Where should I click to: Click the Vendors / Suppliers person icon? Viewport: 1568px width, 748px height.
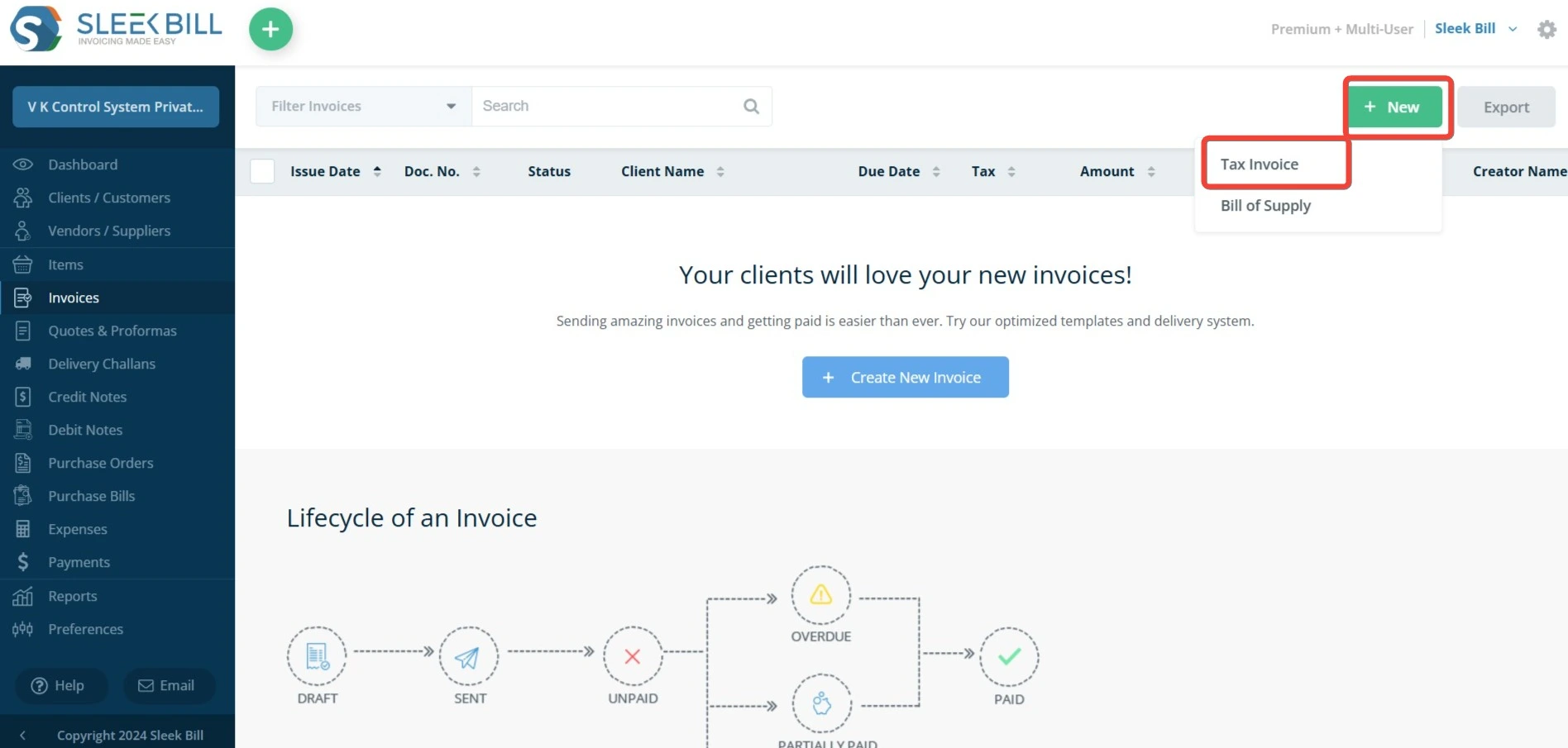23,231
